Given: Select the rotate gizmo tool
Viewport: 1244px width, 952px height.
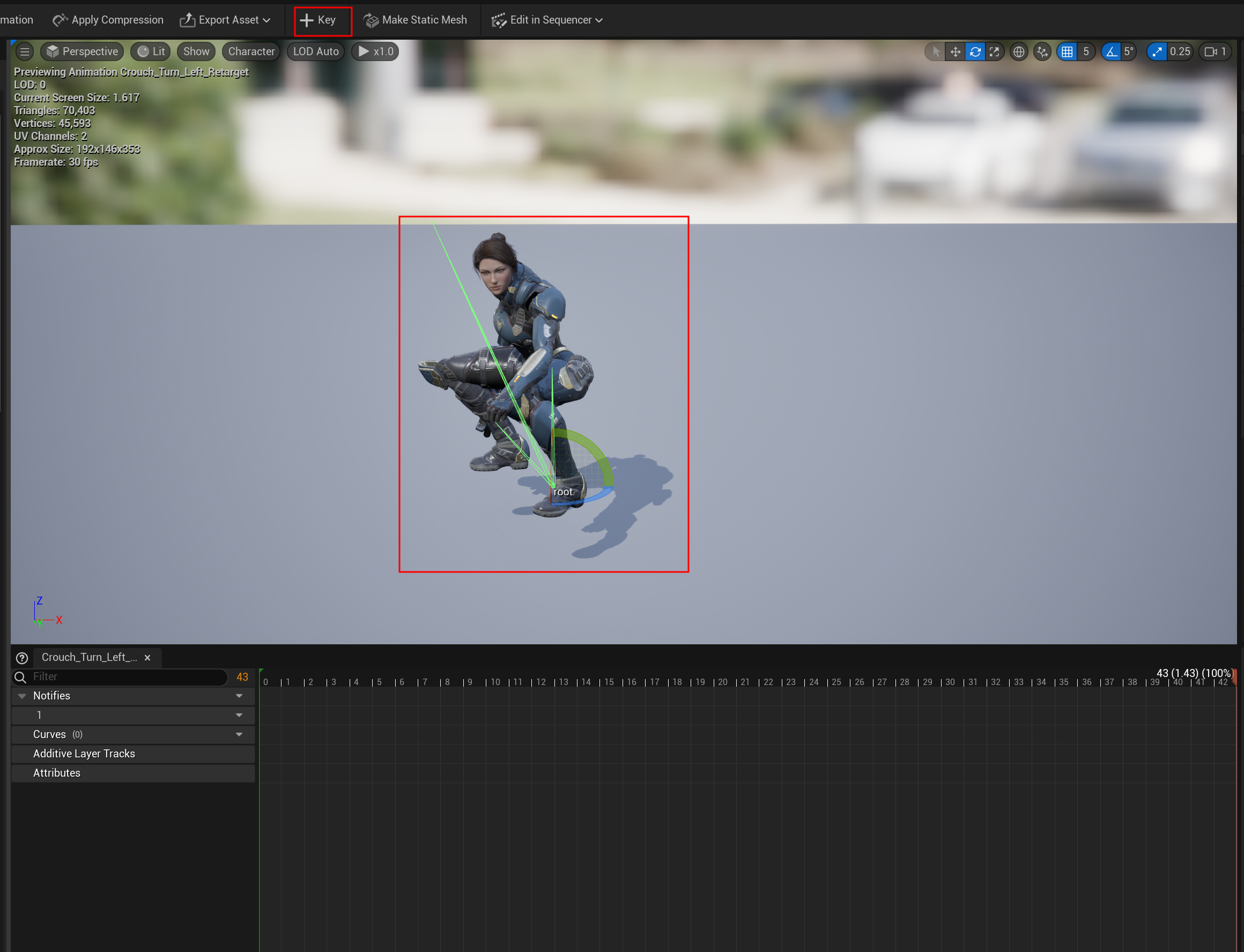Looking at the screenshot, I should pyautogui.click(x=975, y=51).
